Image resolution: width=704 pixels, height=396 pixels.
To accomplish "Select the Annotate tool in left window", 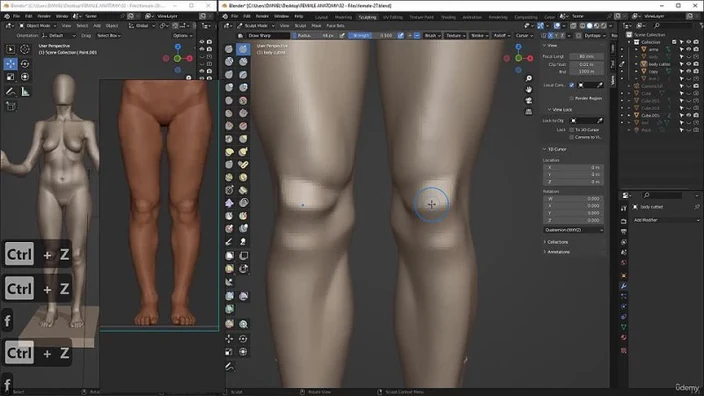I will coord(10,92).
